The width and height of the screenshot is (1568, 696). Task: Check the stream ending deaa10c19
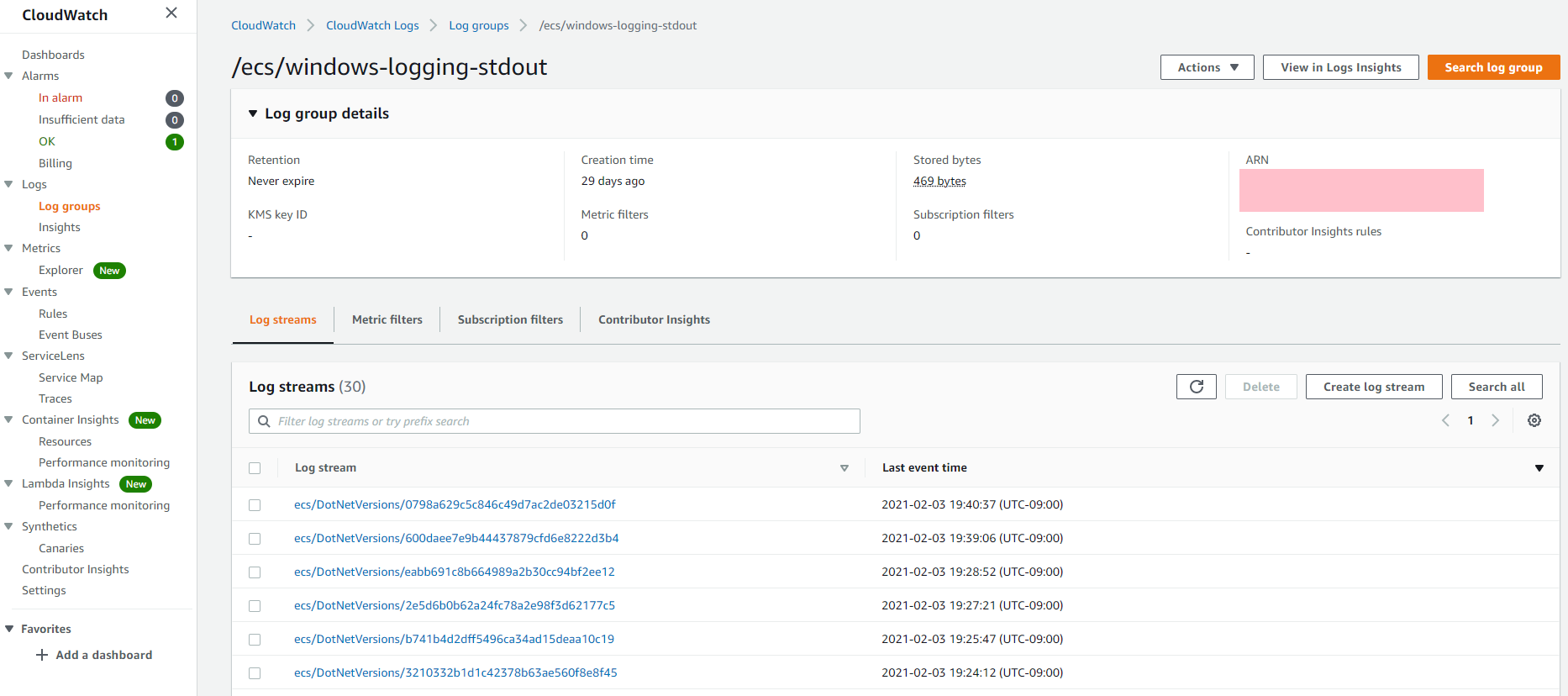(255, 640)
